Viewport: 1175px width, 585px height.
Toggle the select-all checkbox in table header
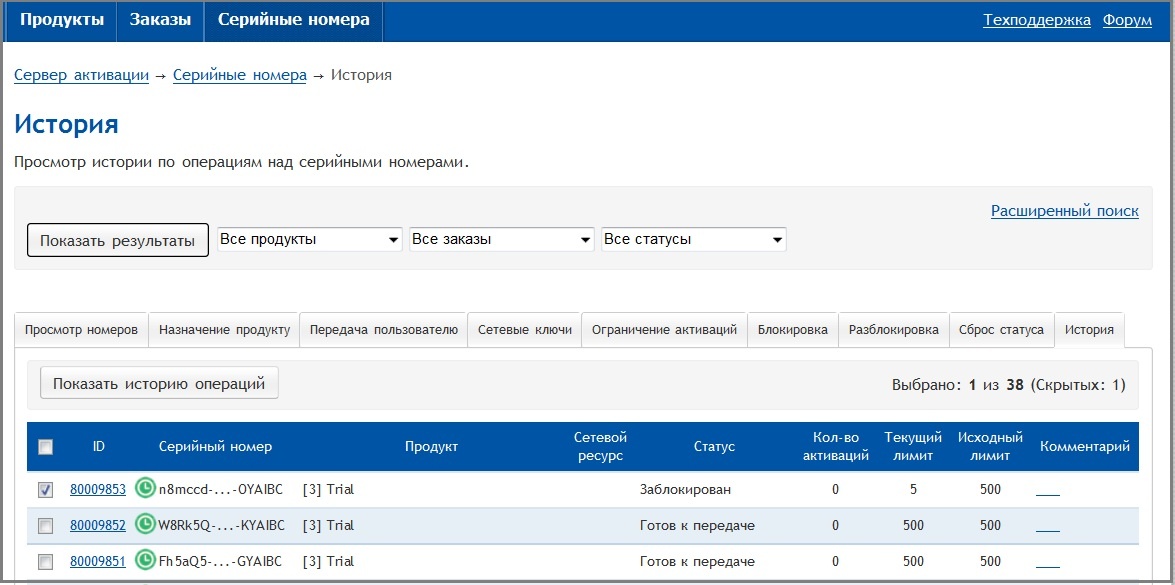click(x=45, y=447)
